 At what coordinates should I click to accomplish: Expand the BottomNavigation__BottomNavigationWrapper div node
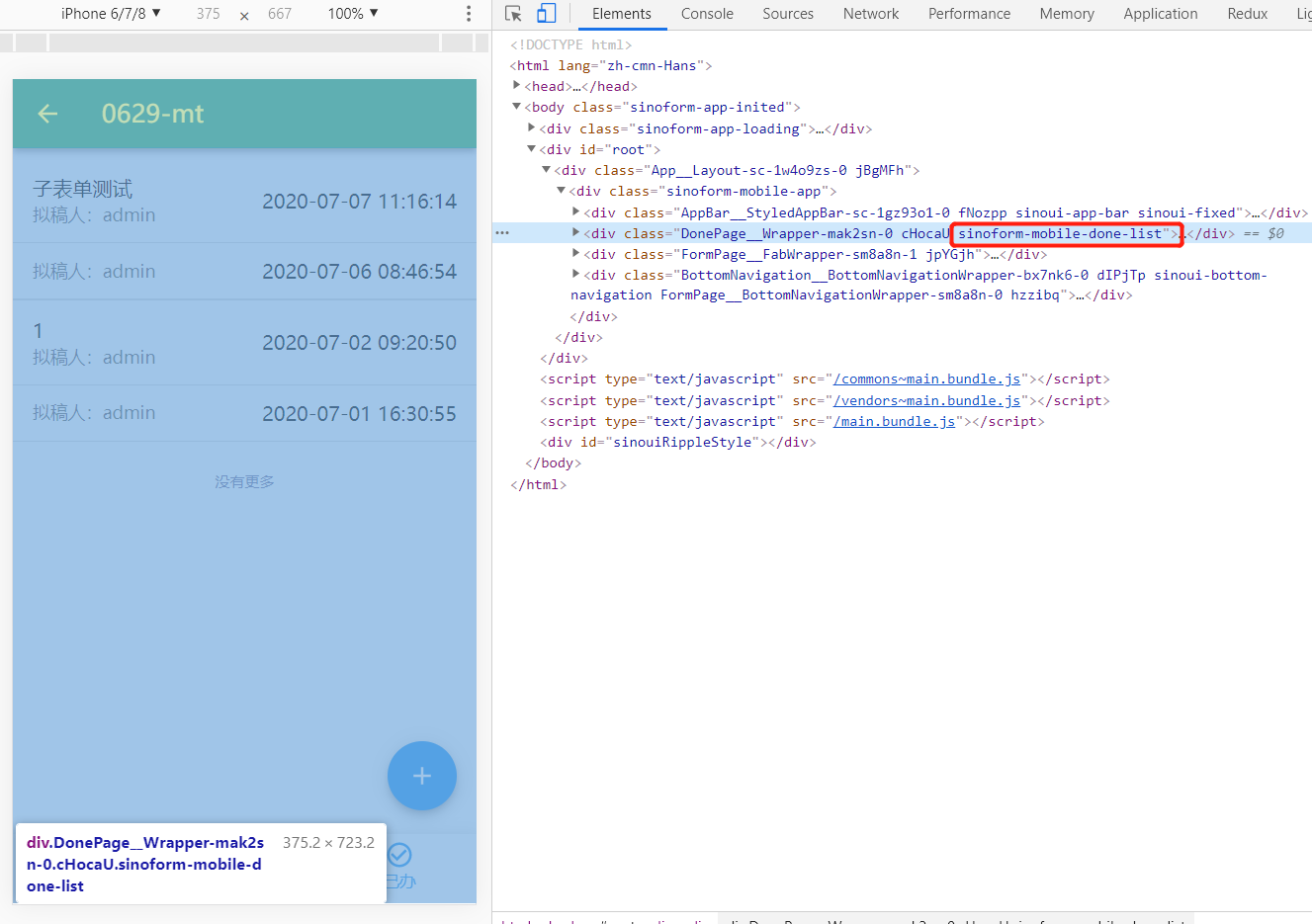pos(576,275)
